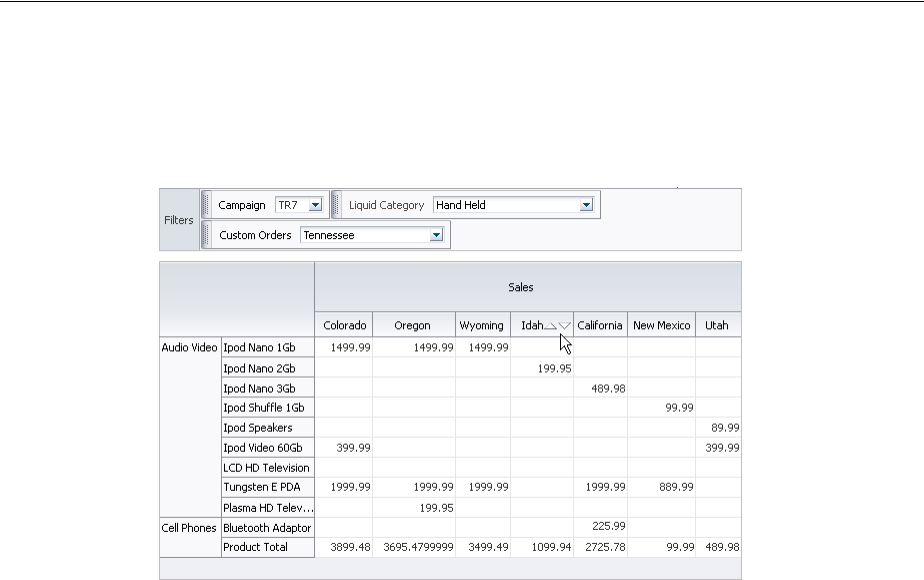Click the New Mexico 889.99 cell
The height and width of the screenshot is (580, 924).
[662, 487]
